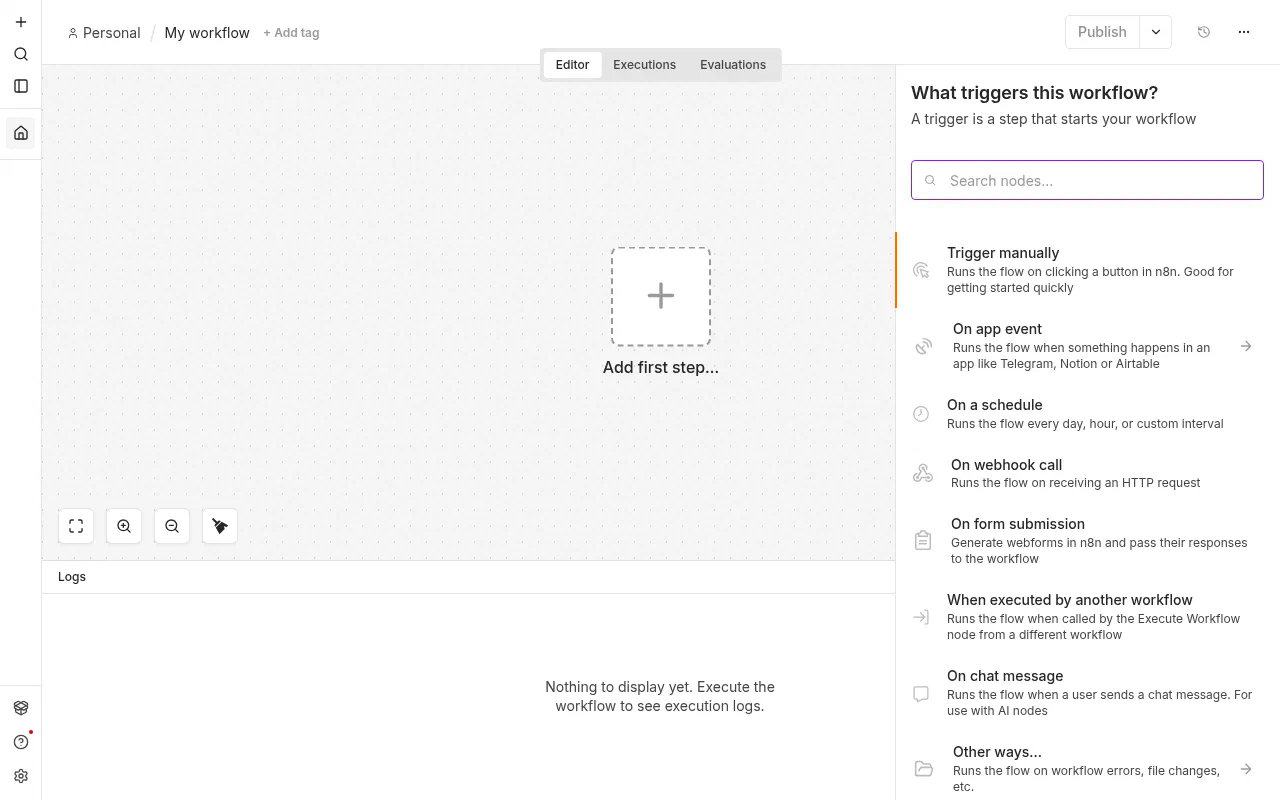Click the Add first step plus box
The width and height of the screenshot is (1280, 800).
click(661, 296)
